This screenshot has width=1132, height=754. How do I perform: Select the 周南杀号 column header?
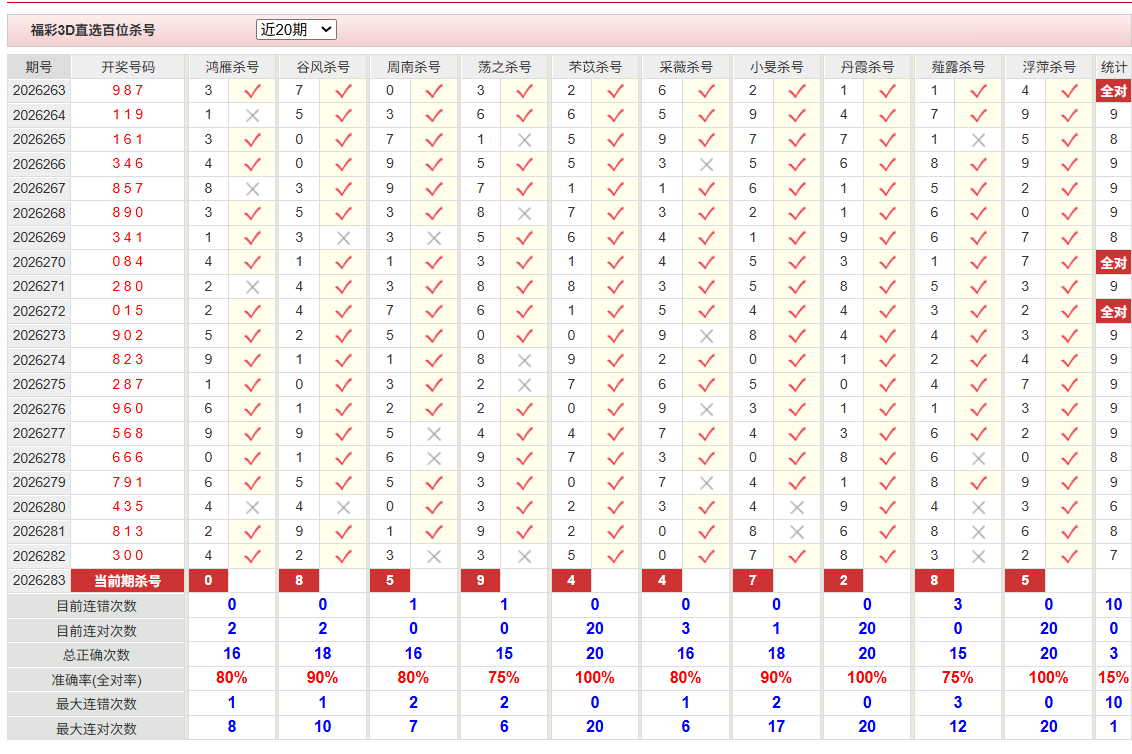[x=413, y=67]
